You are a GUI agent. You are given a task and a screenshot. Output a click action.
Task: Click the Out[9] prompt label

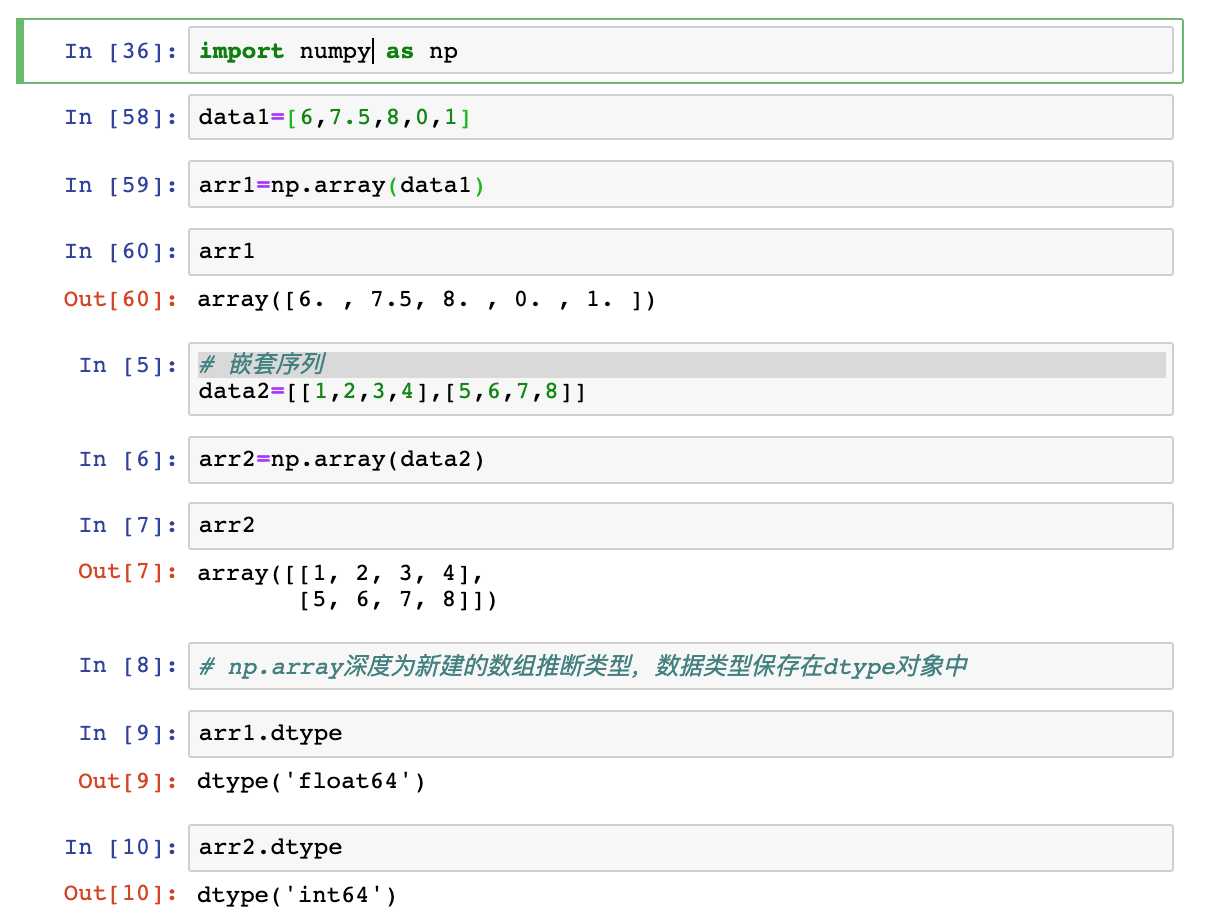[x=128, y=780]
